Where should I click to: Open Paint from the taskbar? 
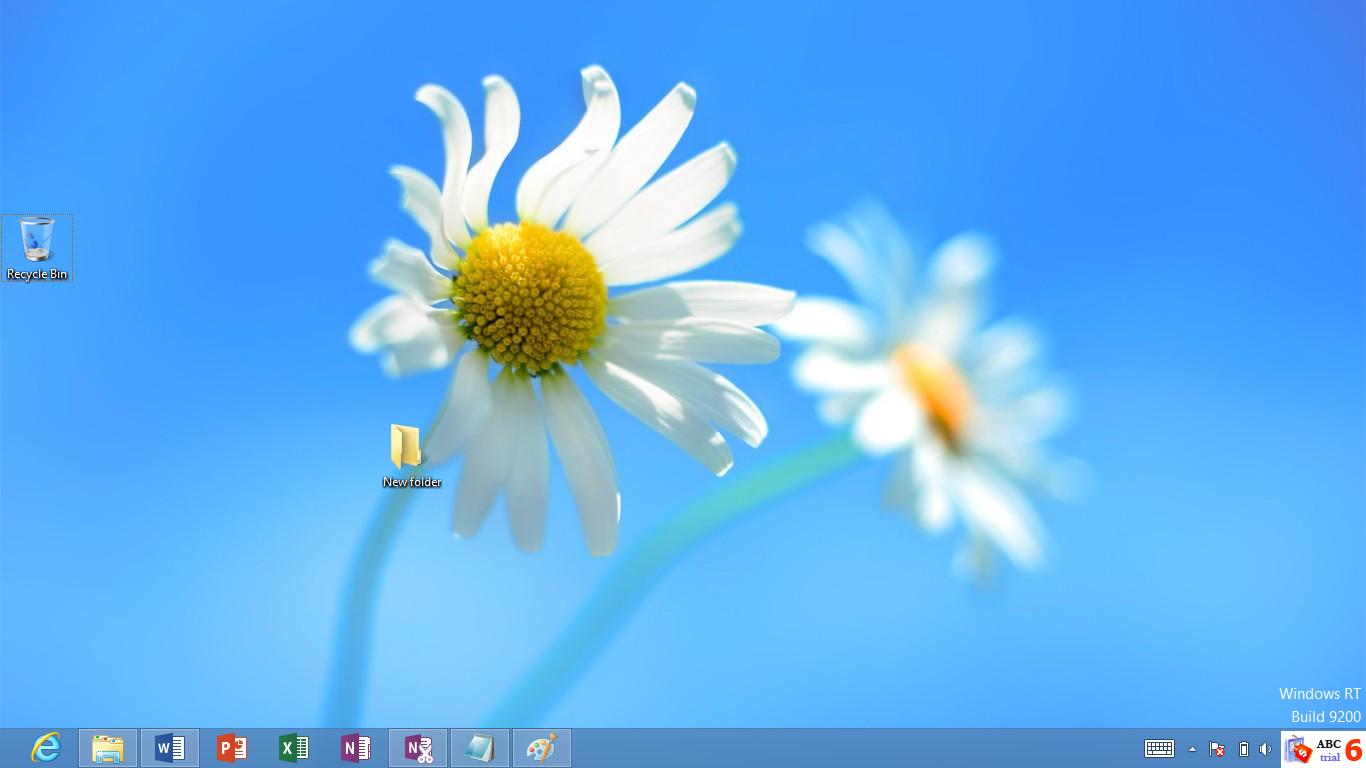pos(542,748)
